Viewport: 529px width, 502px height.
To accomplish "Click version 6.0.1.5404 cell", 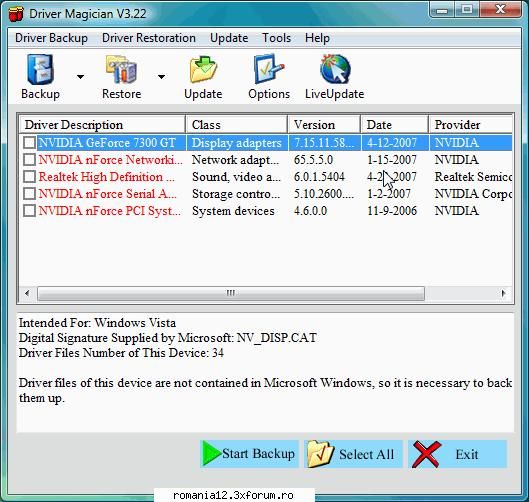I will click(x=319, y=176).
